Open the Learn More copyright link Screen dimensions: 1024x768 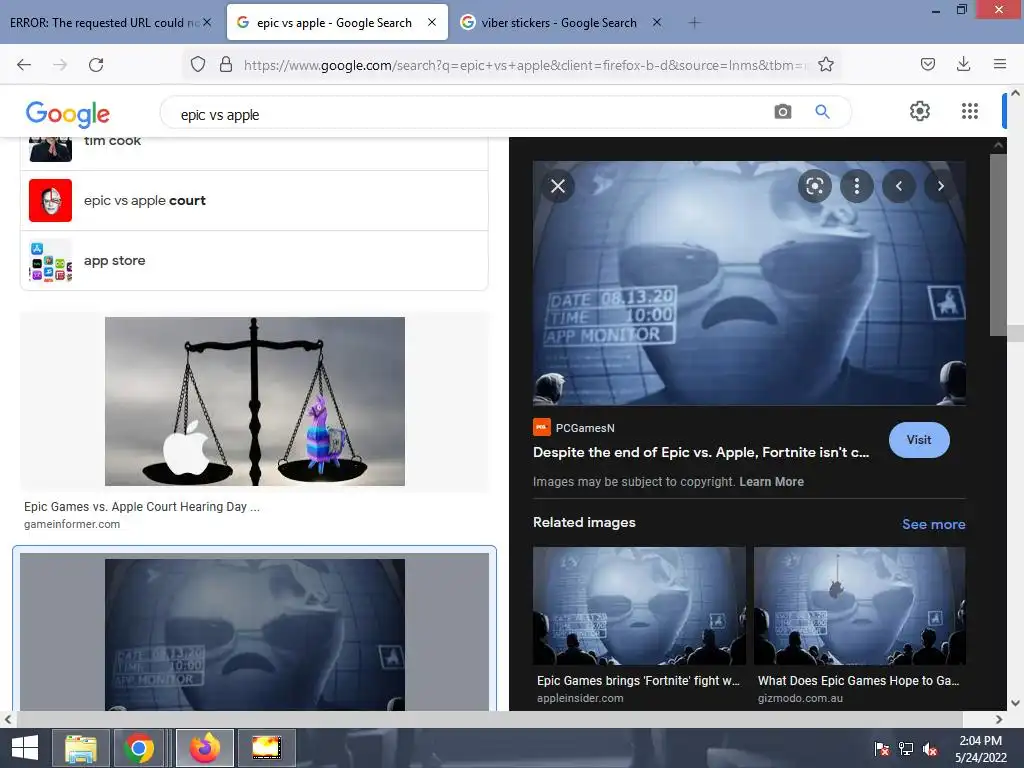(771, 482)
